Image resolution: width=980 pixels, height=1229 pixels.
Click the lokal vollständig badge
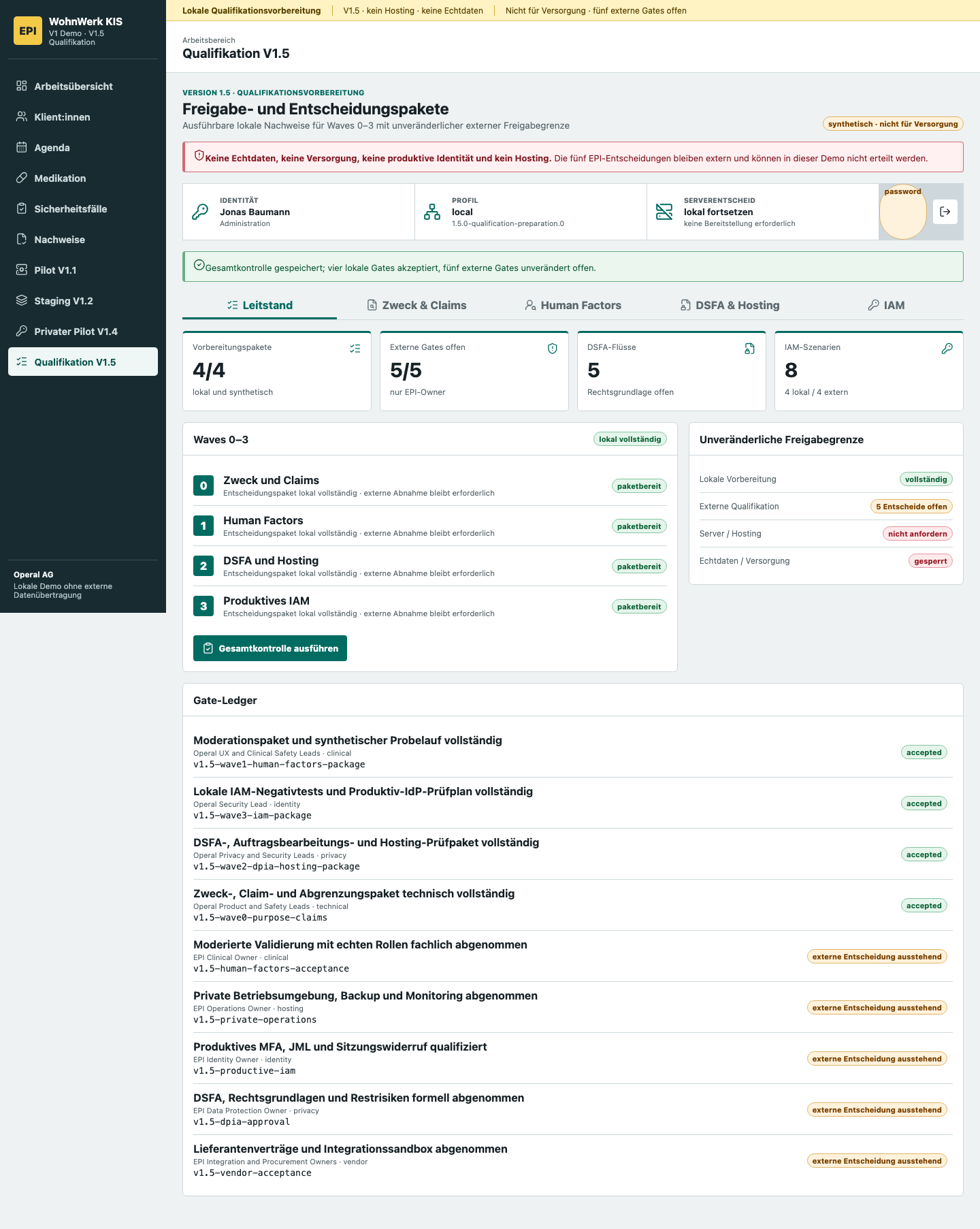point(630,439)
